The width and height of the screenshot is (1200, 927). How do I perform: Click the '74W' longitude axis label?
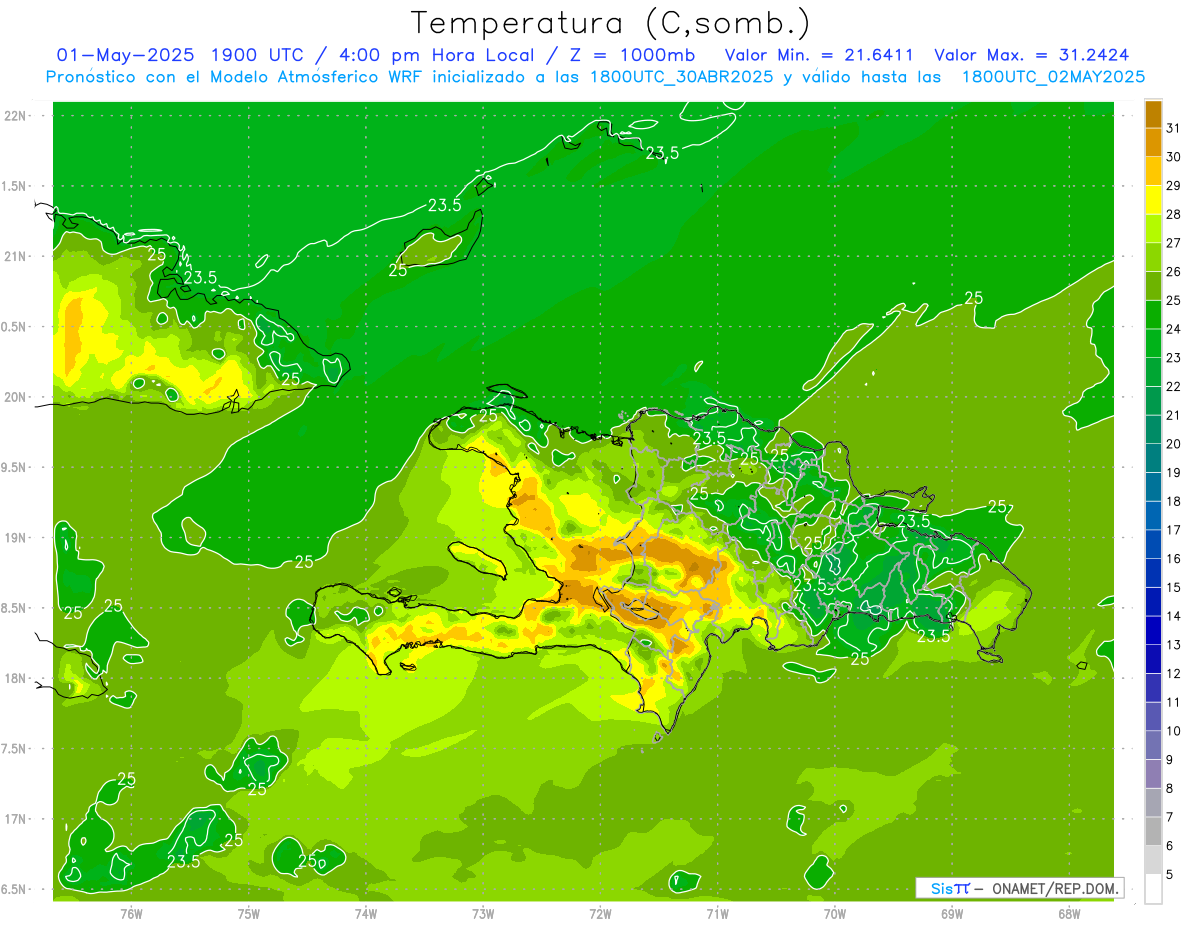(x=366, y=913)
